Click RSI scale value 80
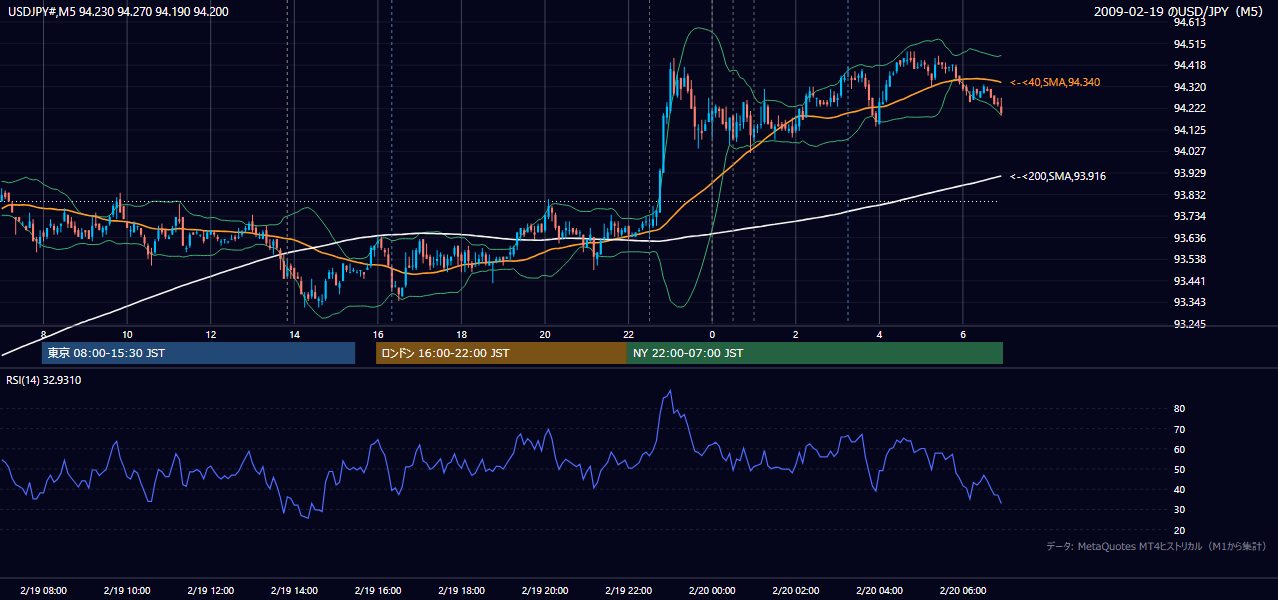Viewport: 1278px width, 600px height. [1180, 409]
